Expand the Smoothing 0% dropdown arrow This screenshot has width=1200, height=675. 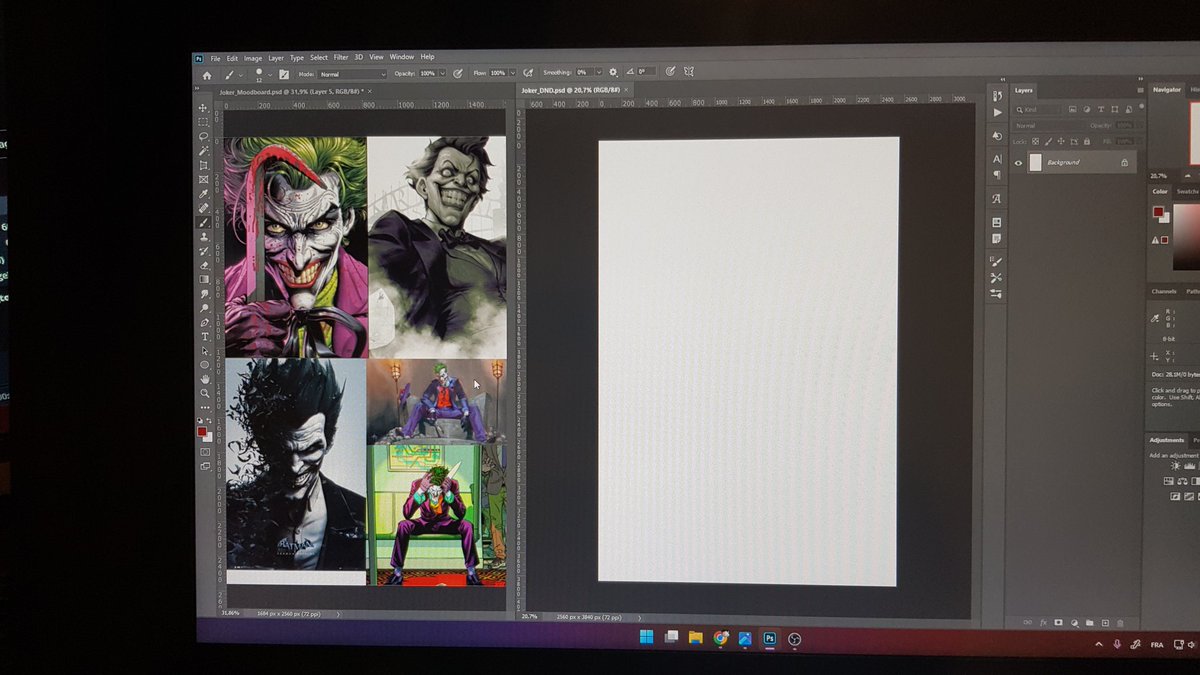click(599, 72)
